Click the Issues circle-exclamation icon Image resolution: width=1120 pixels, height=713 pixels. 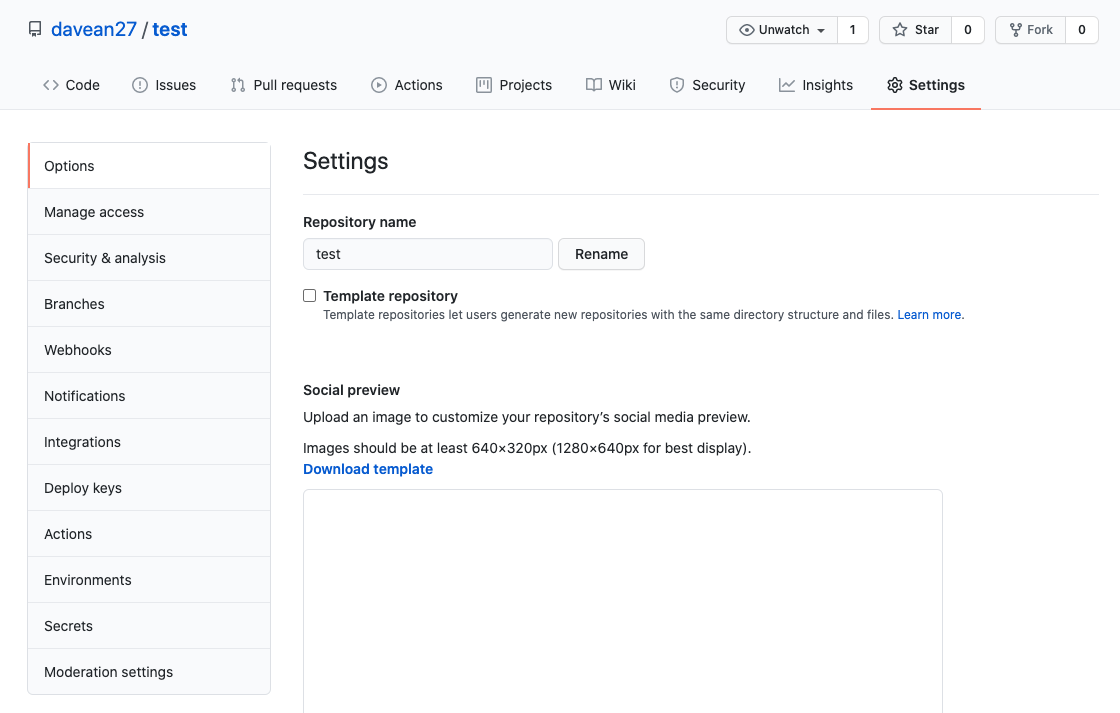[x=140, y=85]
